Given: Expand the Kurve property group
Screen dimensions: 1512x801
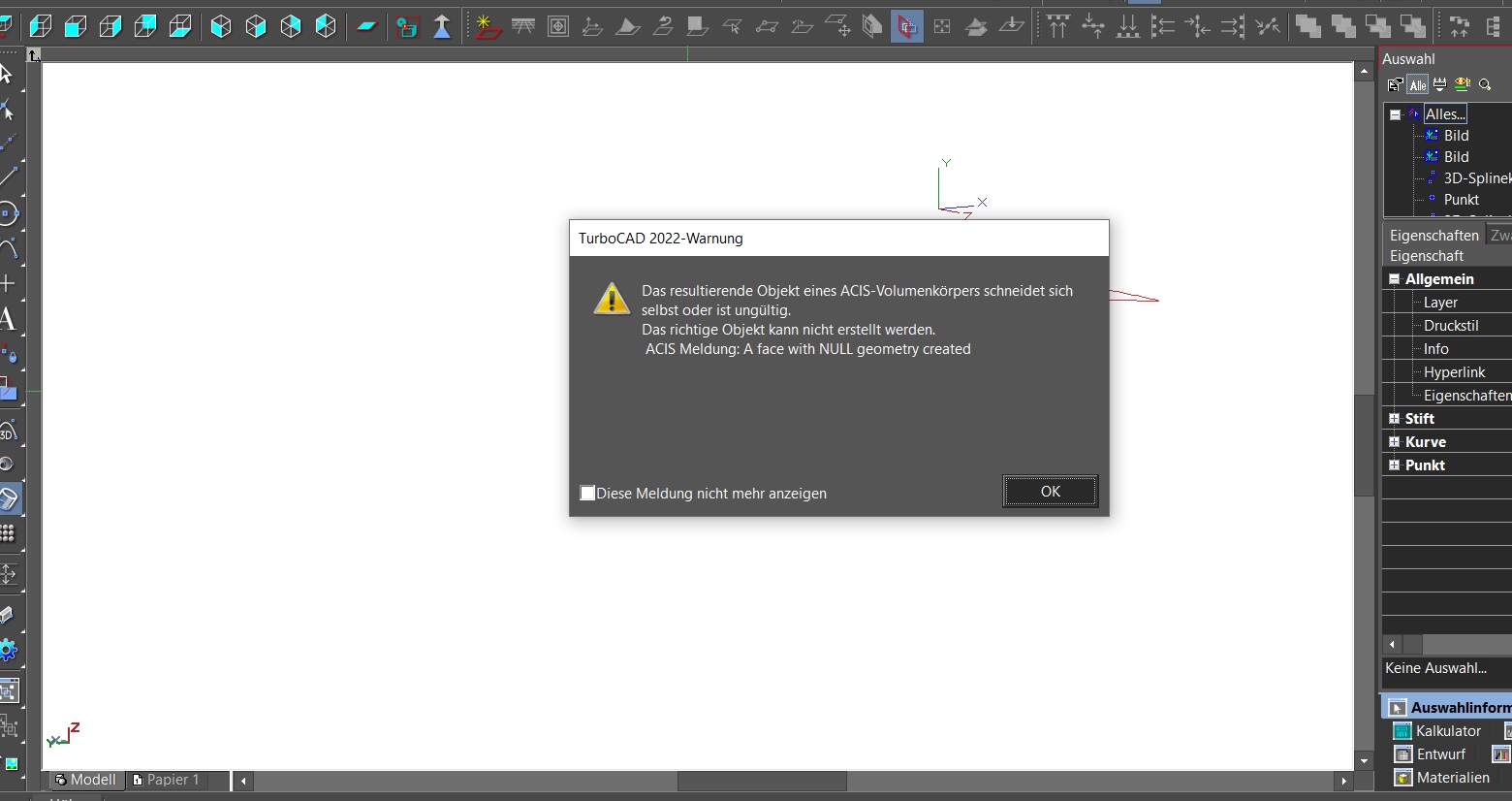Looking at the screenshot, I should click(x=1394, y=442).
